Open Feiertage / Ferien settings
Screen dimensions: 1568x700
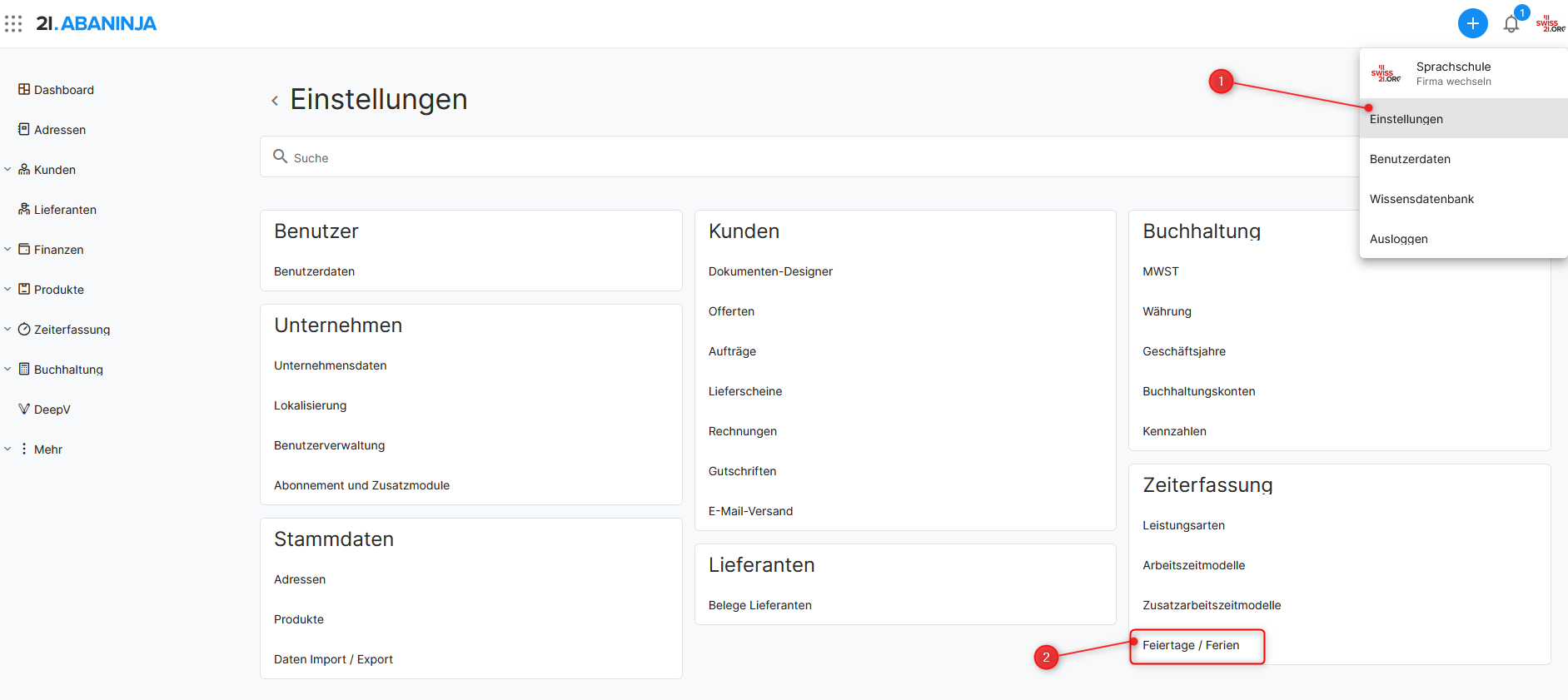[x=1191, y=646]
